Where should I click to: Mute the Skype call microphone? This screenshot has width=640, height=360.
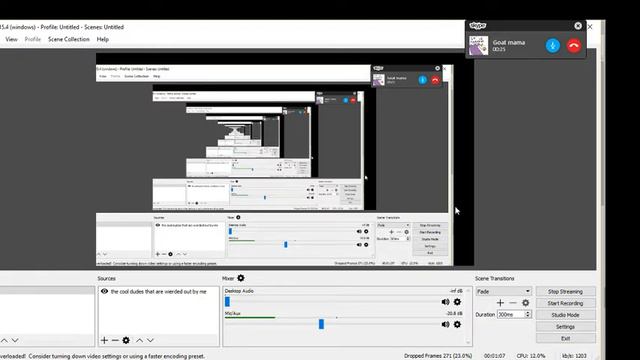(553, 45)
